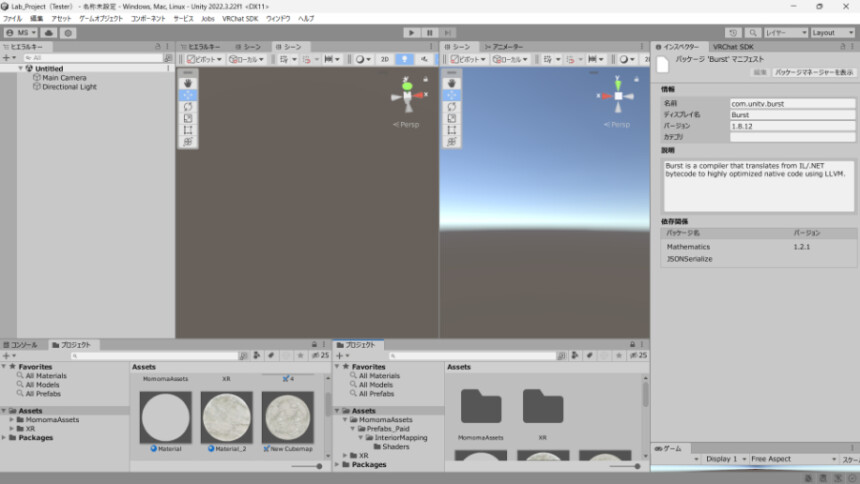
Task: Open settings gear in top toolbar
Action: (x=68, y=33)
